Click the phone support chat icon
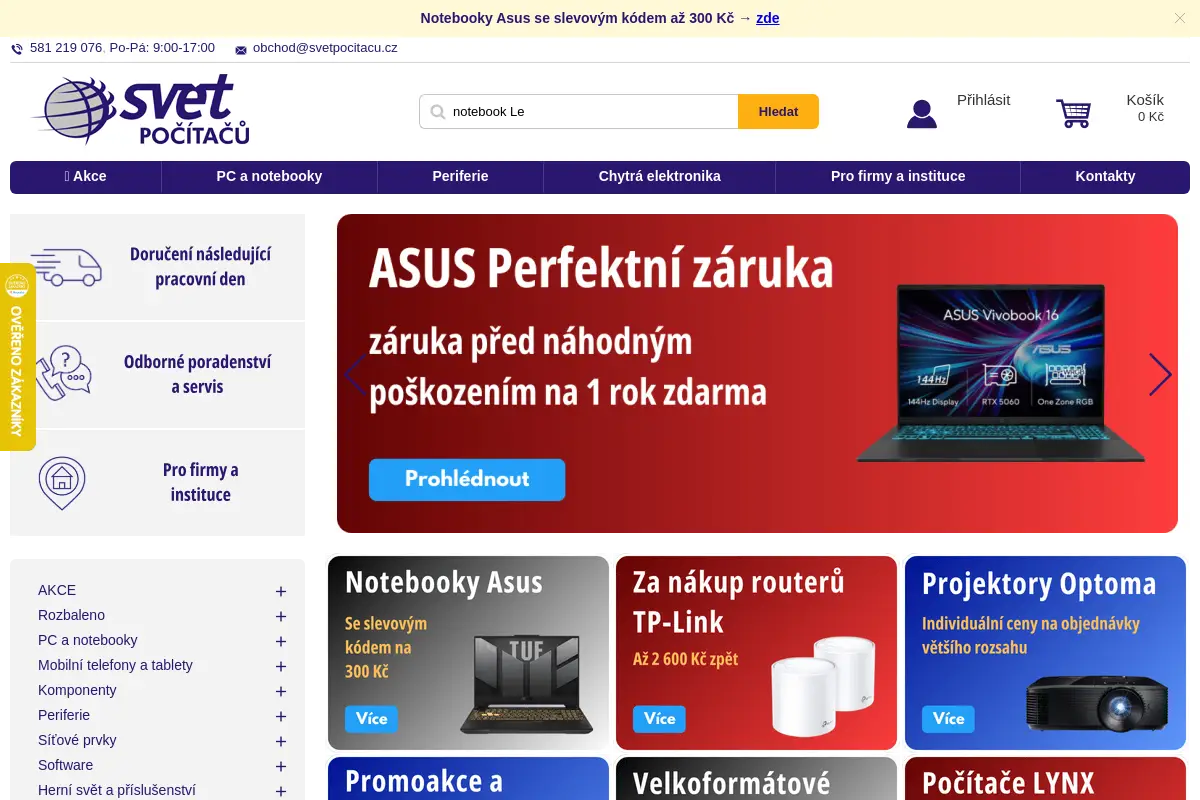The height and width of the screenshot is (800, 1200). click(x=64, y=373)
